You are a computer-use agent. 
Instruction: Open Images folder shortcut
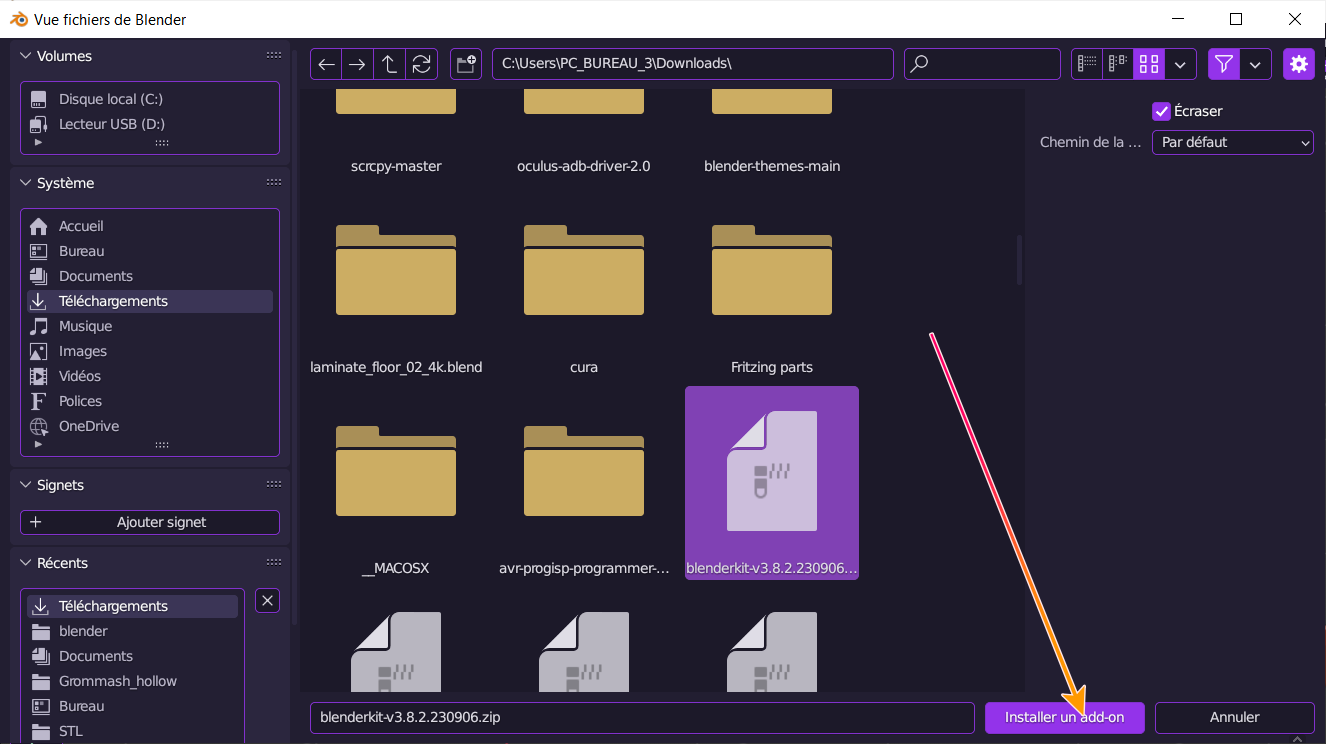tap(150, 351)
